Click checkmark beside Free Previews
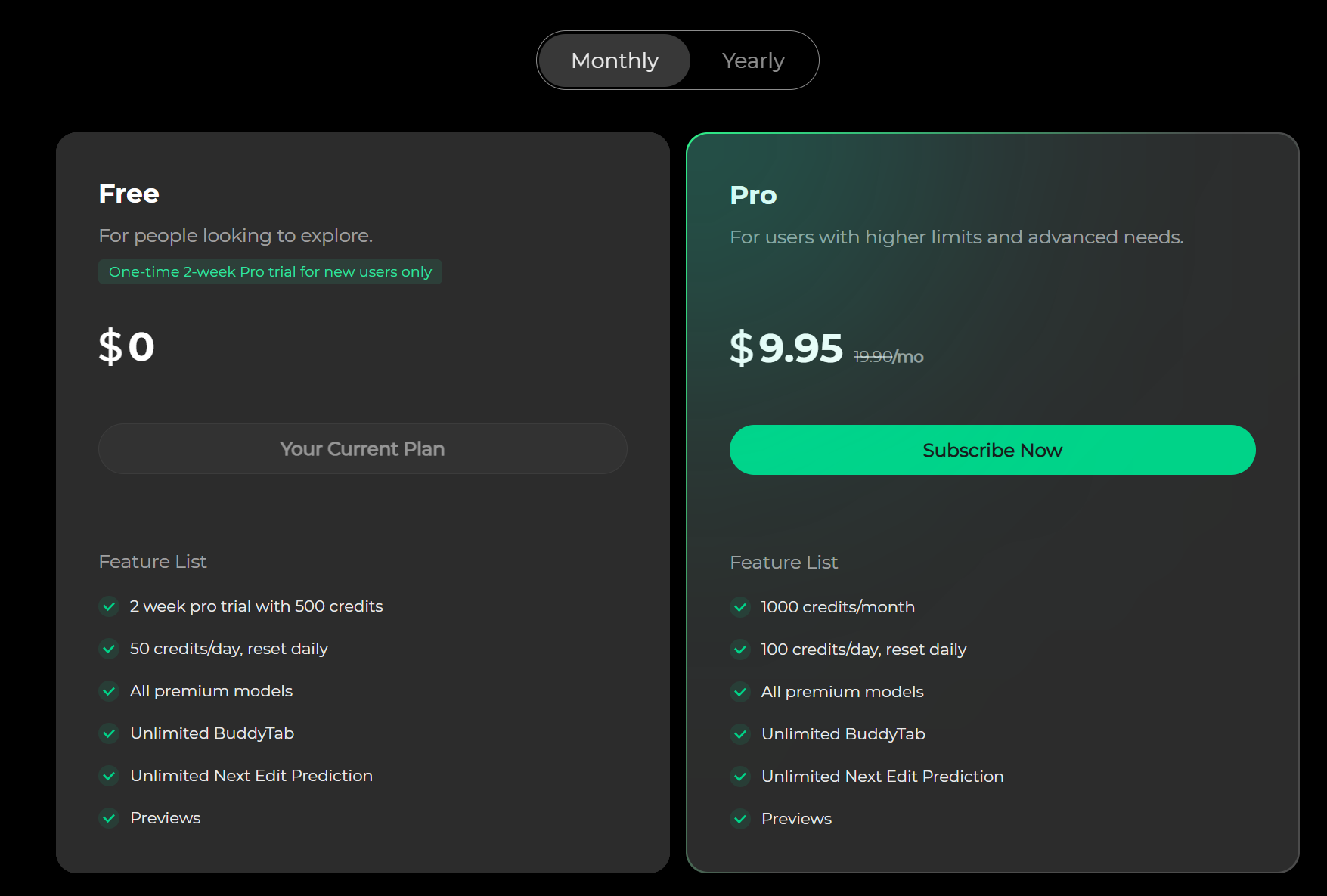 110,818
